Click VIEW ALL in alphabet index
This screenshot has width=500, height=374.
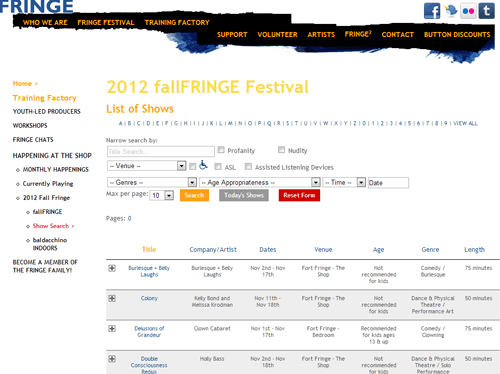465,123
